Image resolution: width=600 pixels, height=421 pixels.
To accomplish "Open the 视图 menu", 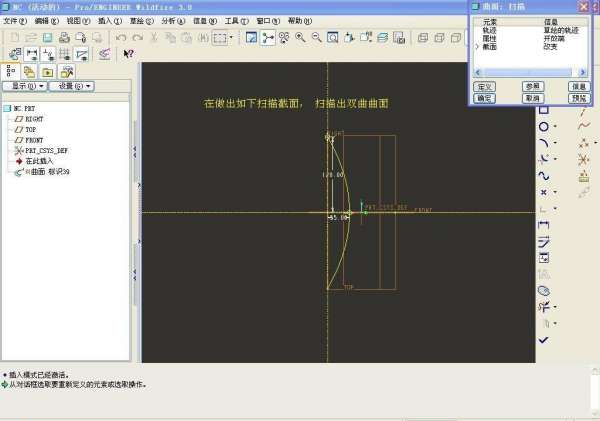I will coord(78,21).
